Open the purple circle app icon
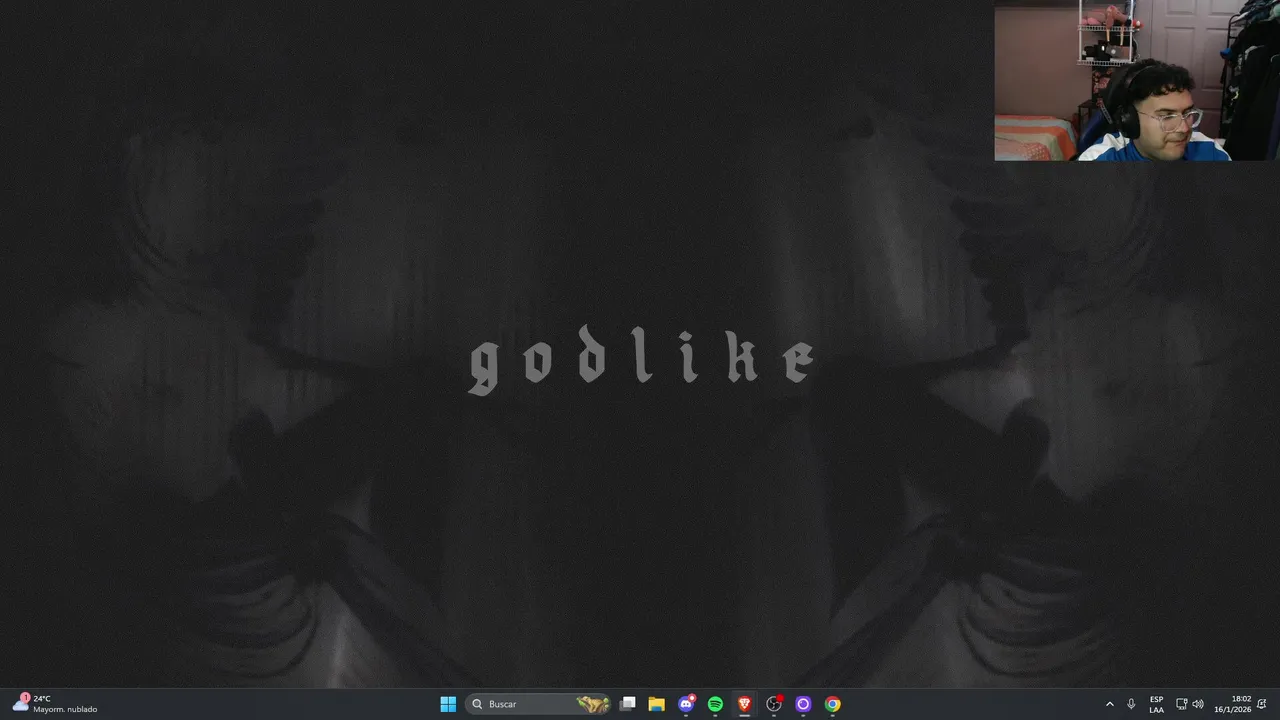The image size is (1280, 720). pos(803,704)
